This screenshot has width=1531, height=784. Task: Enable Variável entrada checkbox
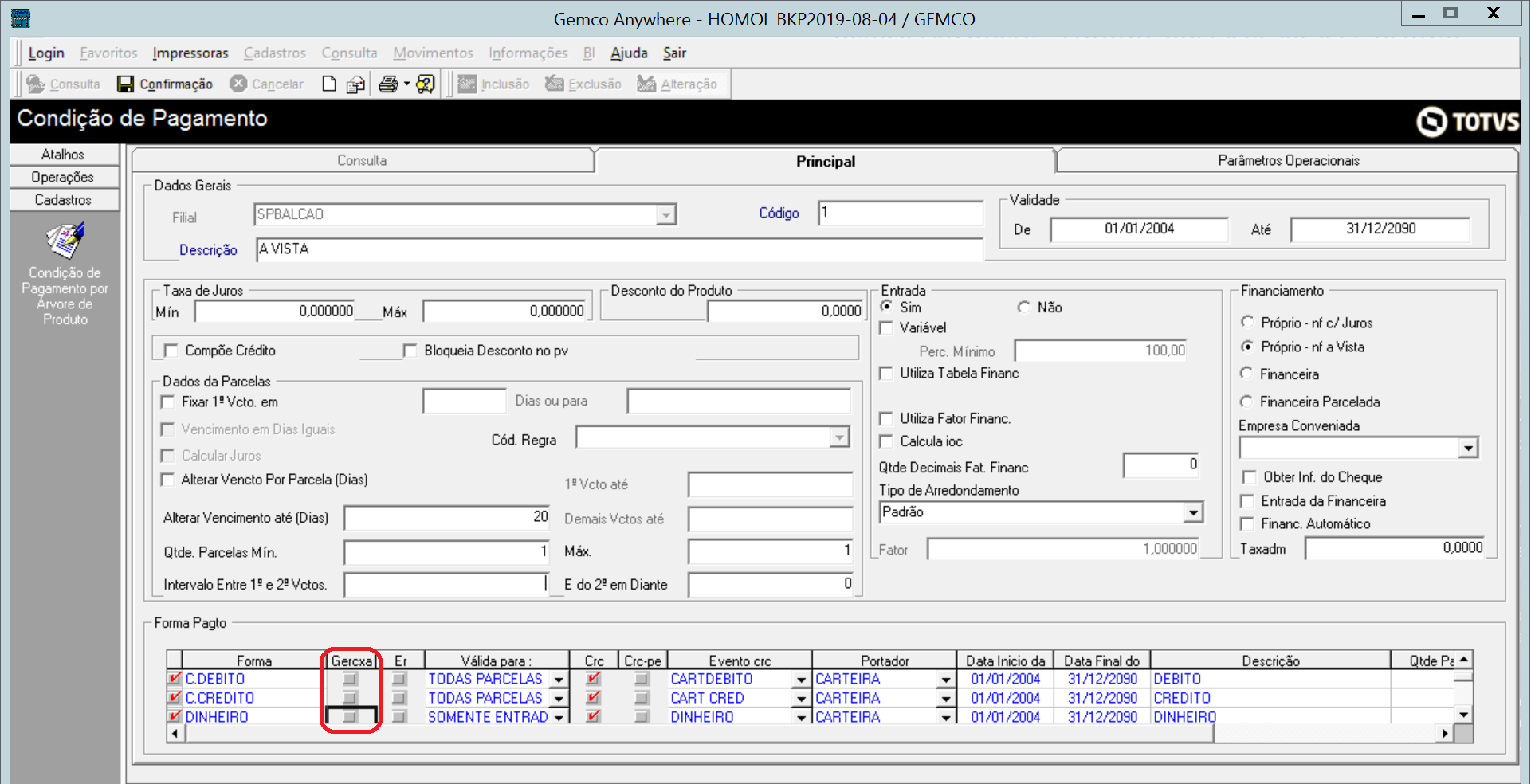pyautogui.click(x=885, y=327)
